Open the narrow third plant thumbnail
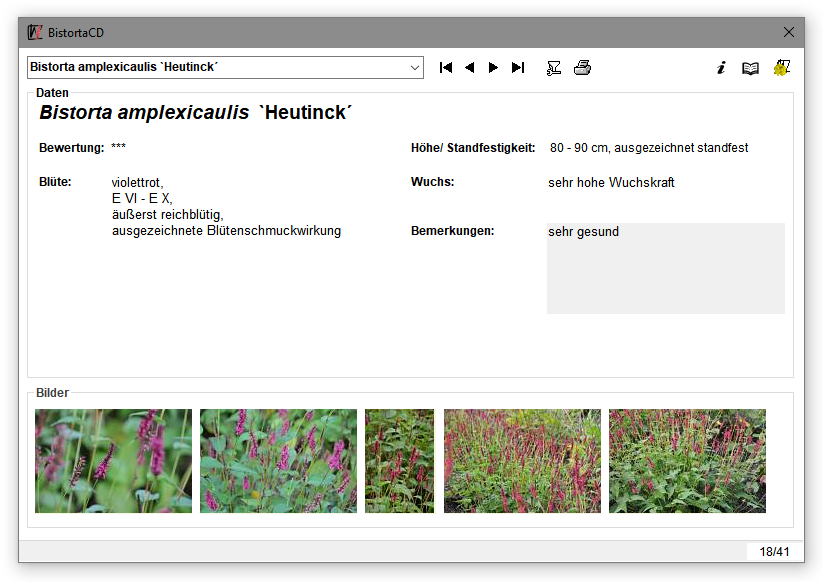This screenshot has height=582, width=823. coord(399,461)
